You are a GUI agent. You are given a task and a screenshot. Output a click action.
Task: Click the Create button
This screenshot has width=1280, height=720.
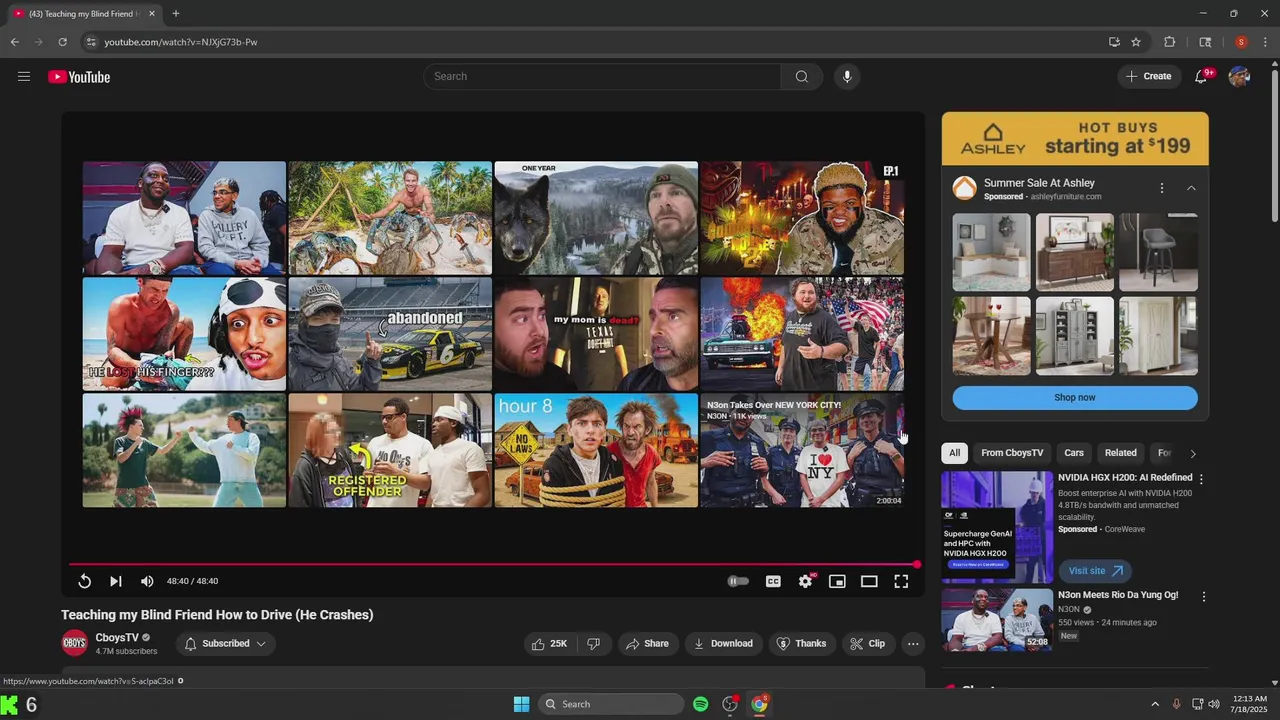coord(1148,77)
